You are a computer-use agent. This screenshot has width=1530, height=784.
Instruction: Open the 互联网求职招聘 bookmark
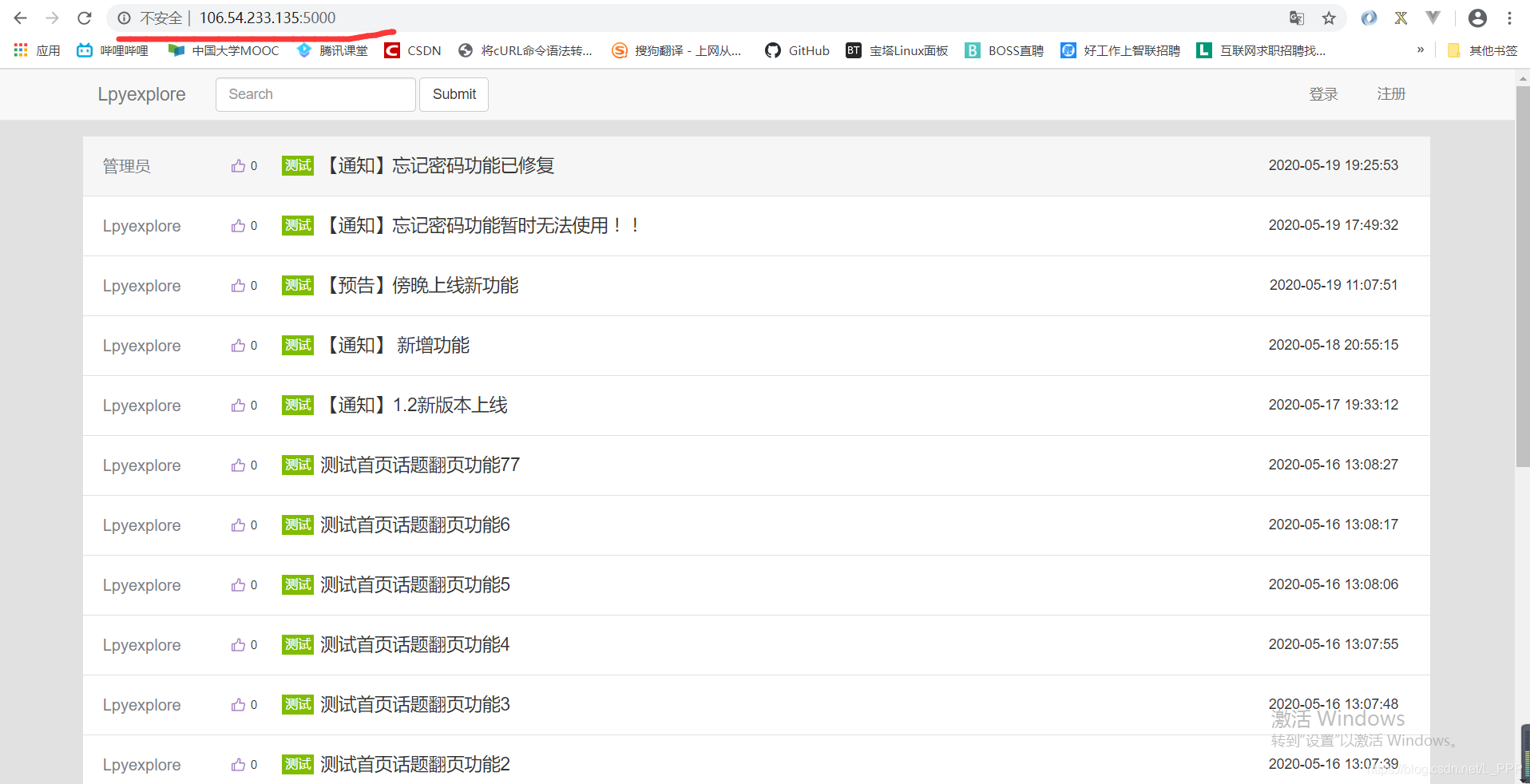point(1261,50)
